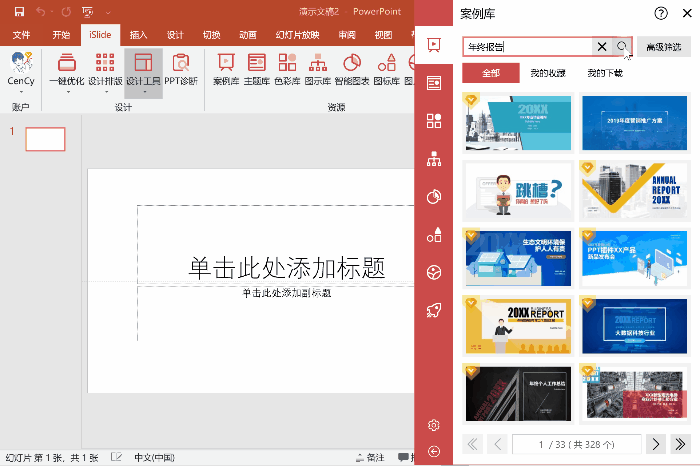Screen dimensions: 700x466
Task: Expand the 一键优化 dropdown
Action: tap(66, 92)
